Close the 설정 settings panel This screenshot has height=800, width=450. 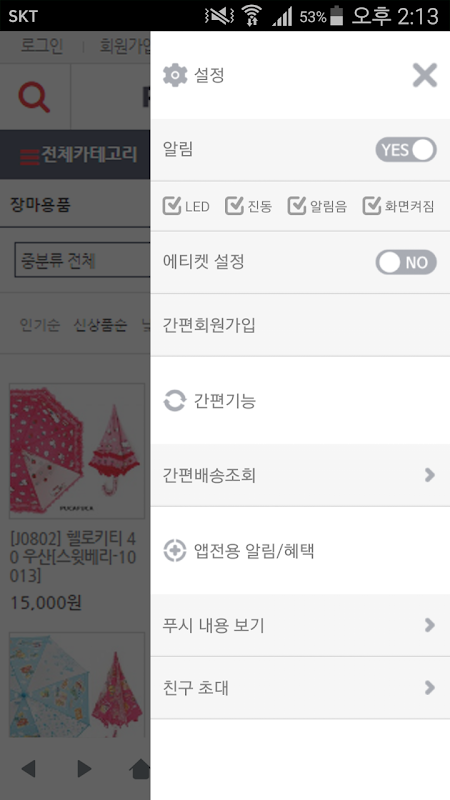424,76
